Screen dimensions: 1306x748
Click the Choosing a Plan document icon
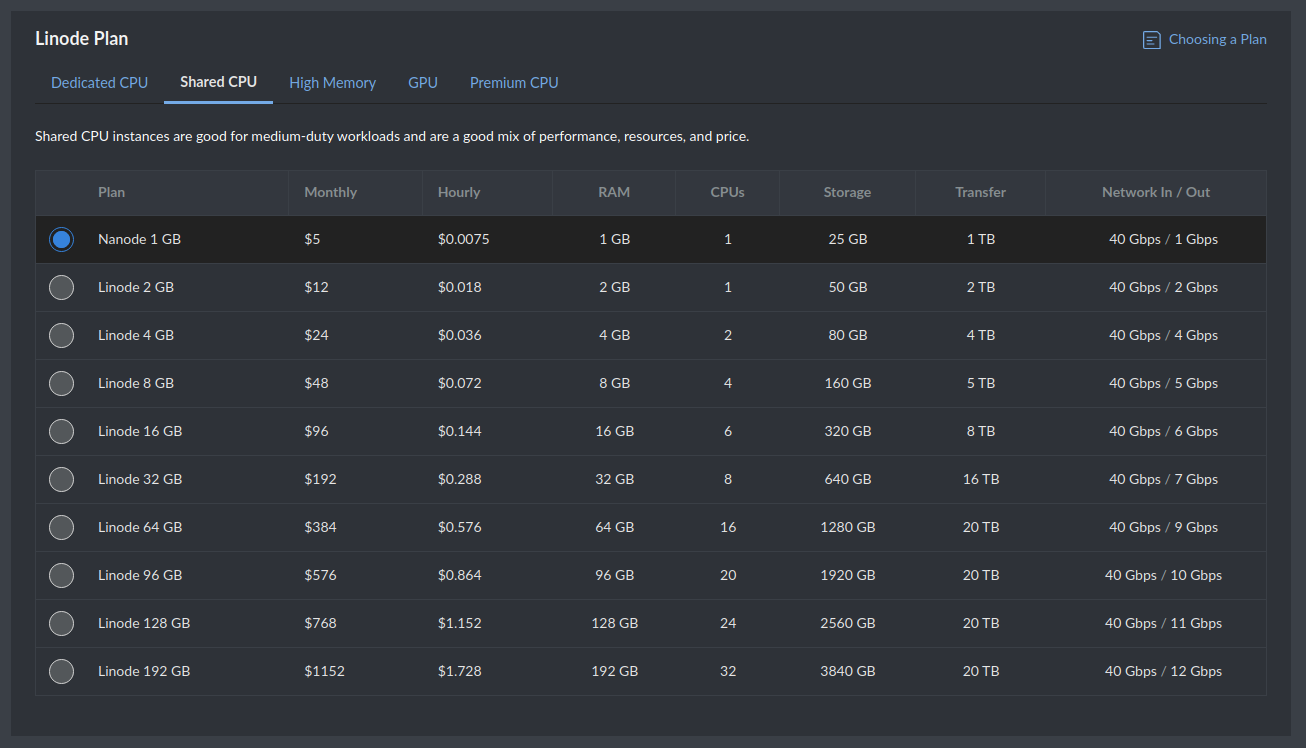1152,40
